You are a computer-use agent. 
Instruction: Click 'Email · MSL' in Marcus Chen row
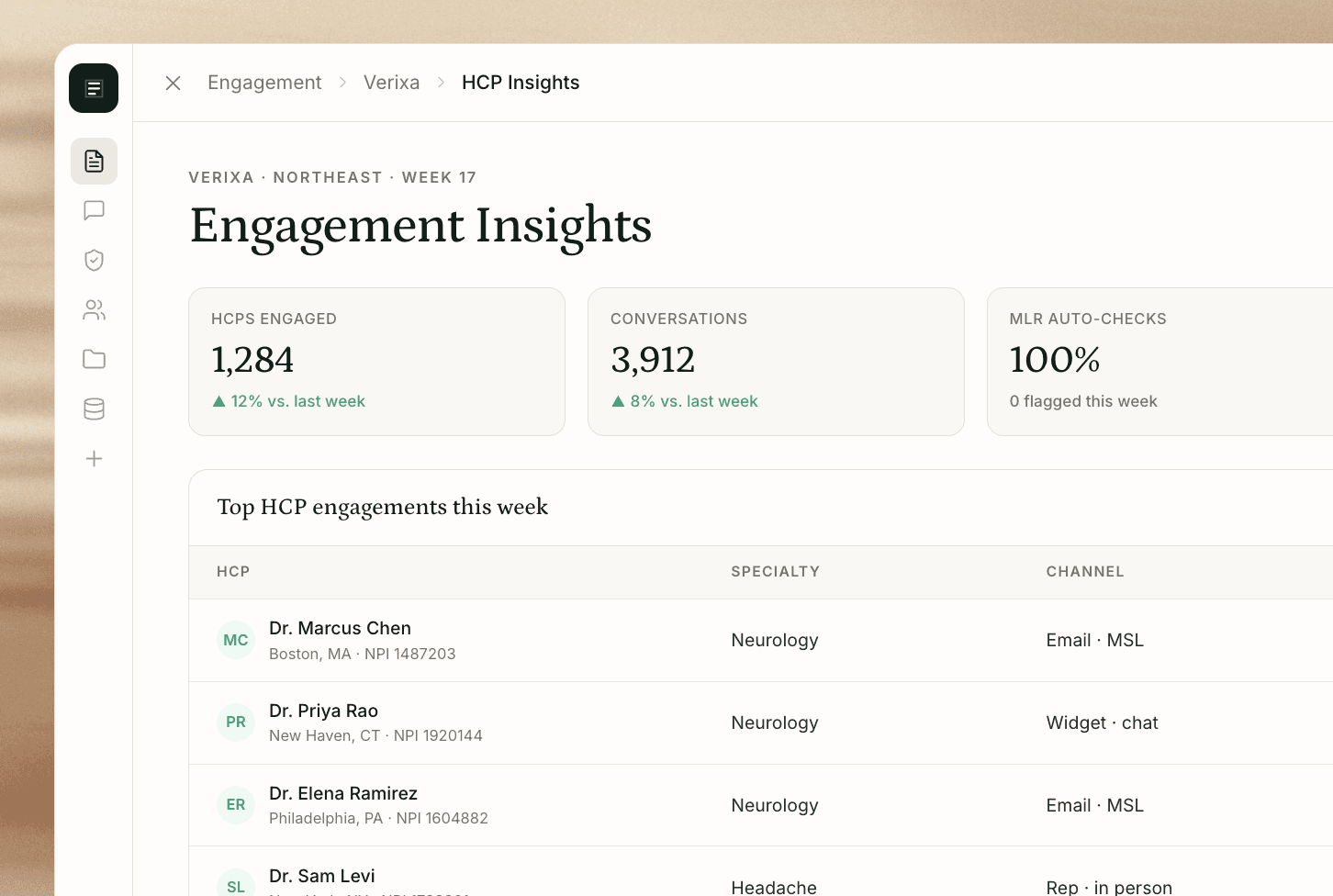point(1095,640)
